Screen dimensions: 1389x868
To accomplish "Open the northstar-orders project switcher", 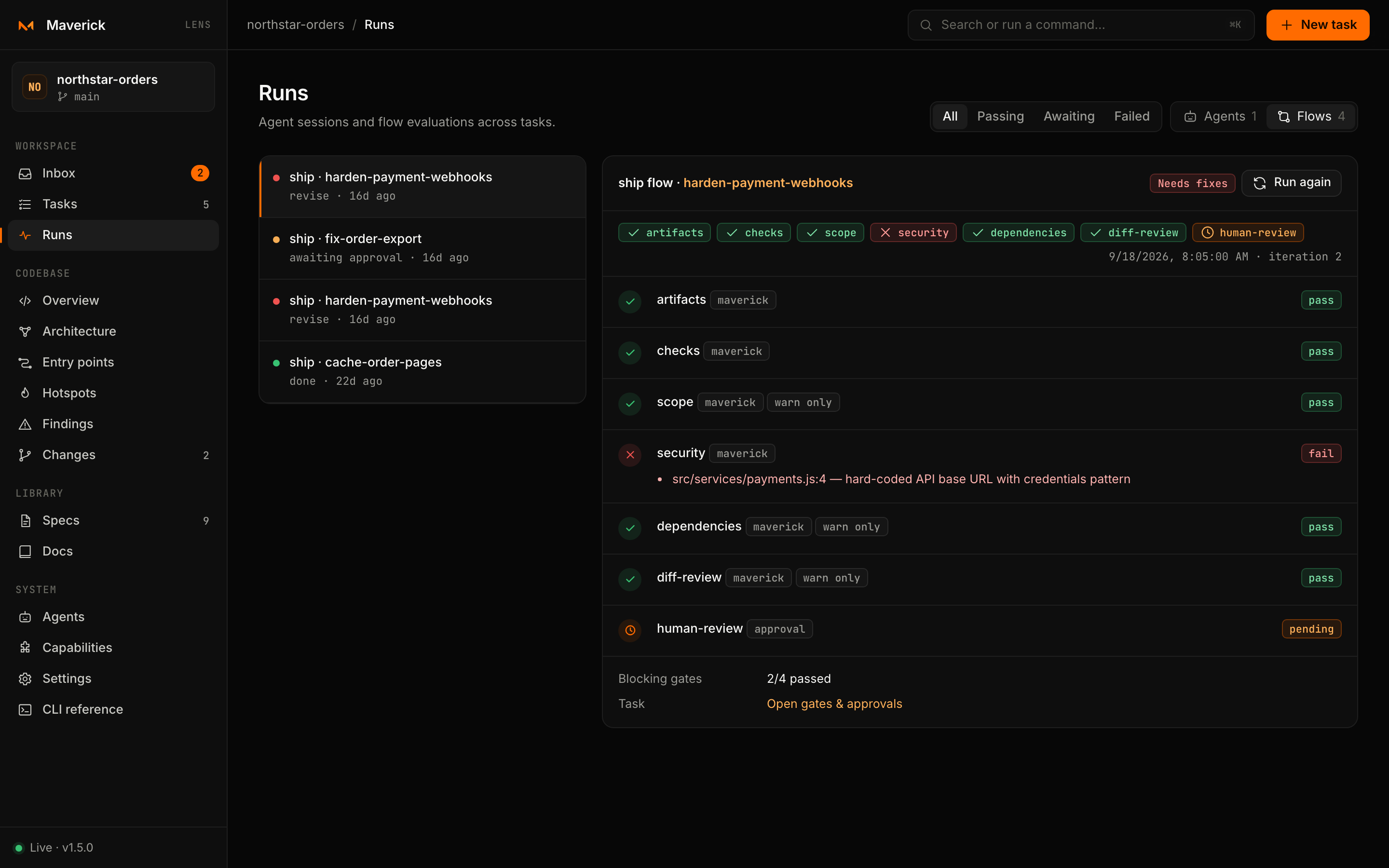I will click(x=113, y=87).
